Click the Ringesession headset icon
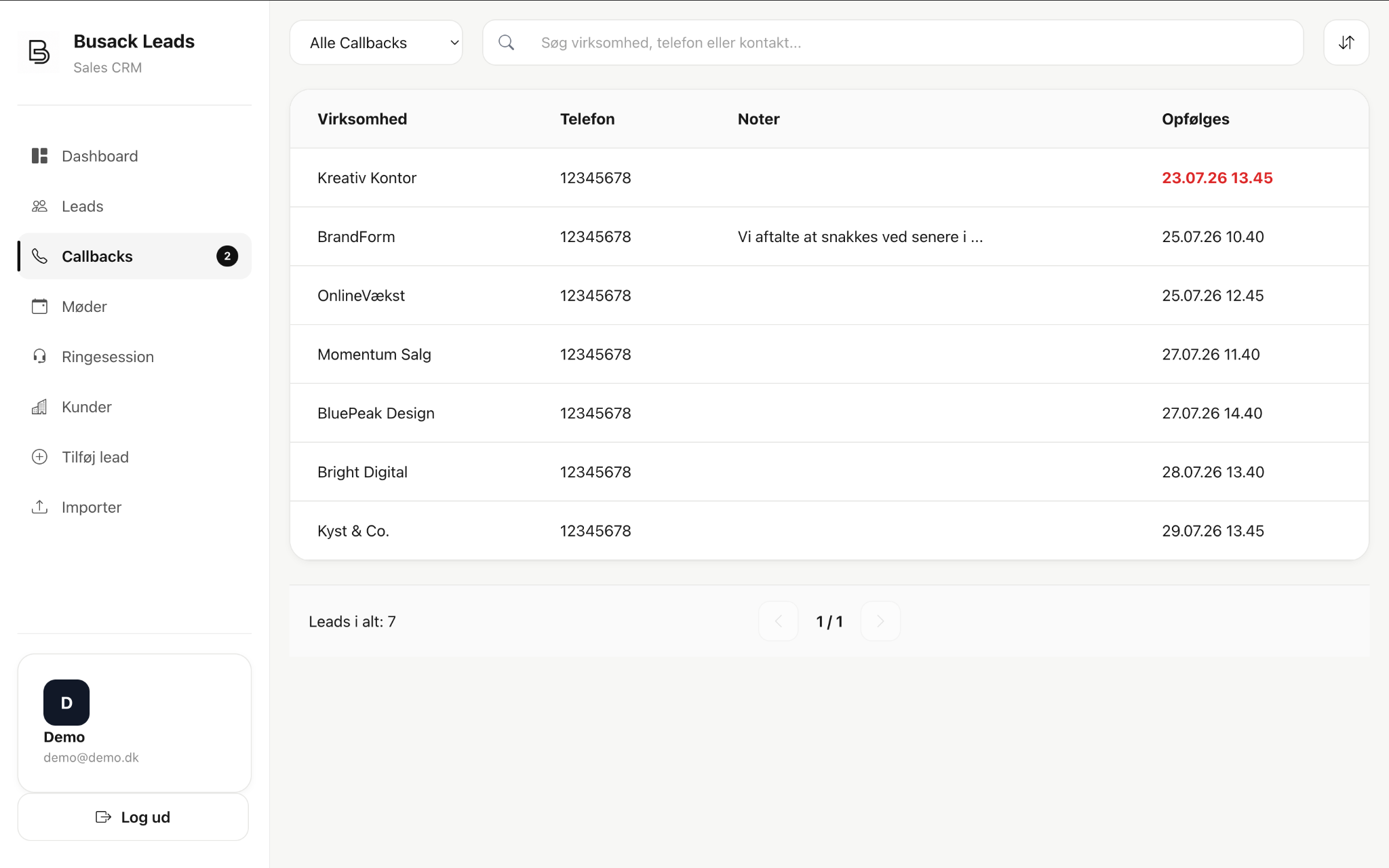Image resolution: width=1389 pixels, height=868 pixels. [39, 357]
